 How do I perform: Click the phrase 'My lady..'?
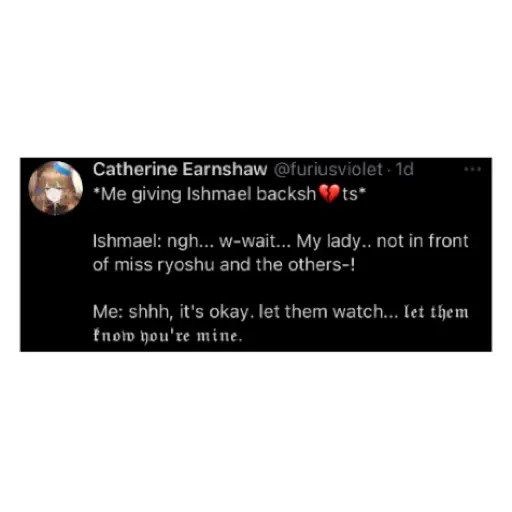[334, 242]
